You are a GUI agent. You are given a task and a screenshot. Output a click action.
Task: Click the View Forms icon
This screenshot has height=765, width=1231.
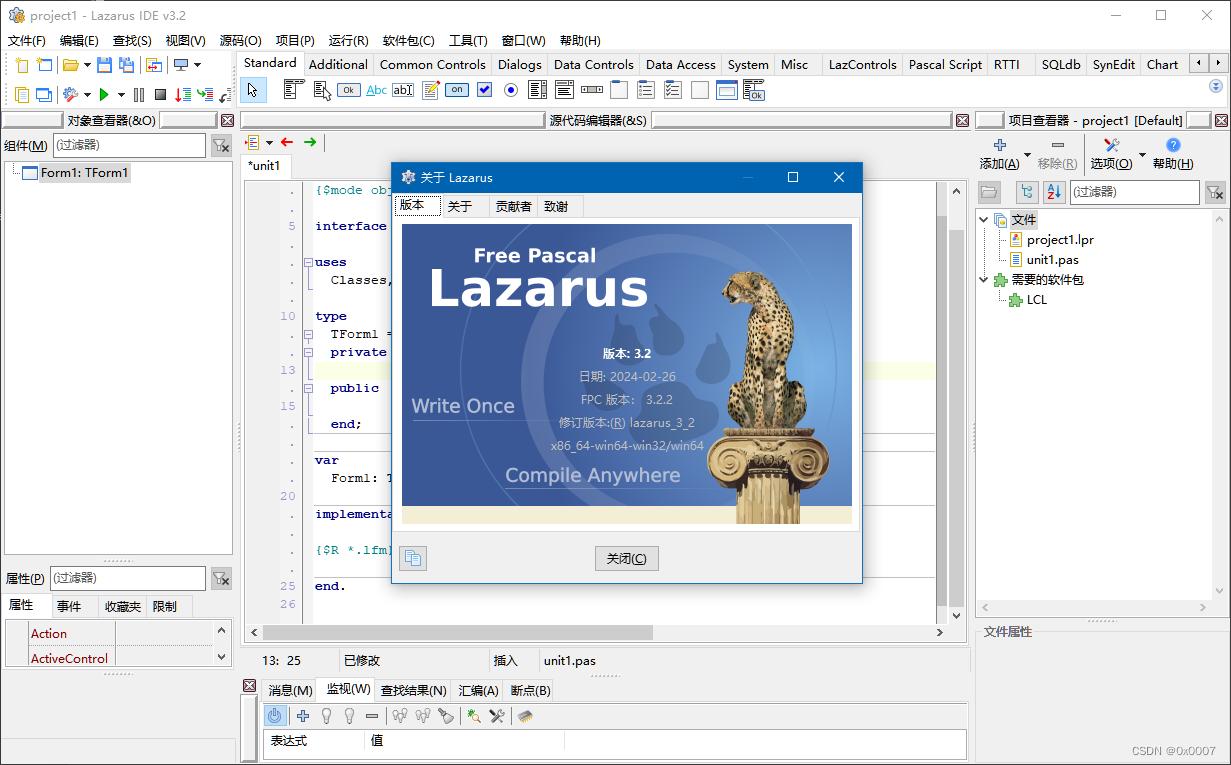(44, 95)
